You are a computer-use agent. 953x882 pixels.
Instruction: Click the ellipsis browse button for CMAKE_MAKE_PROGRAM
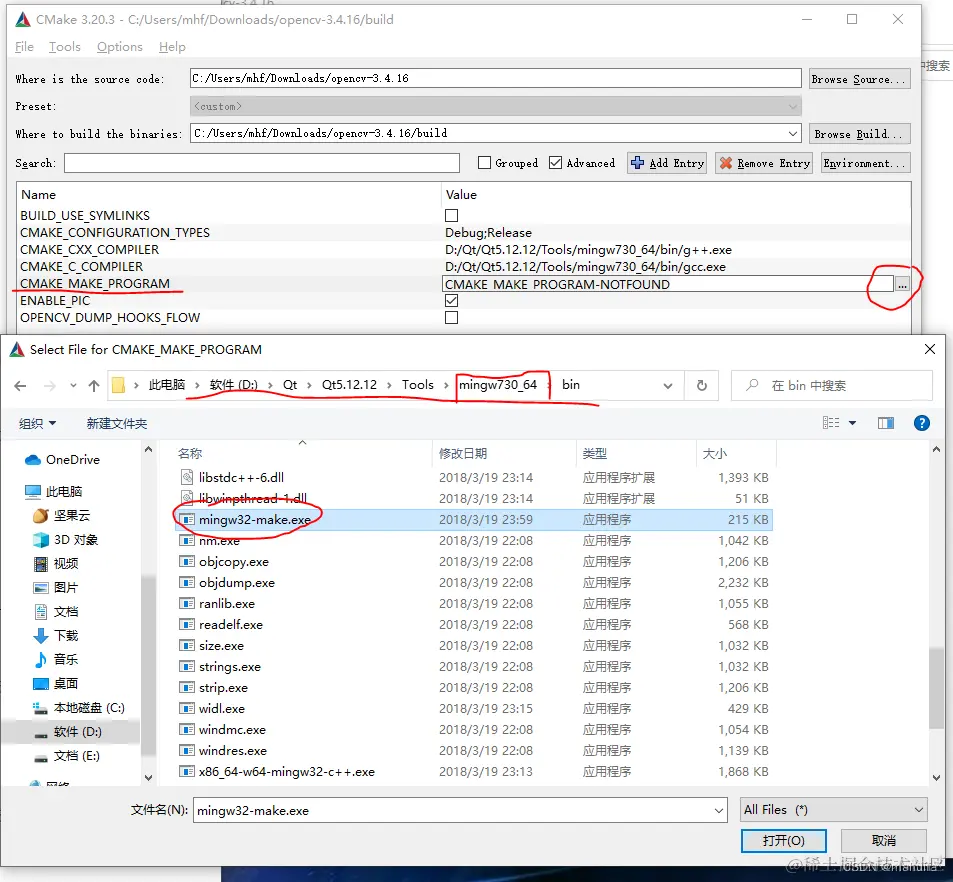click(902, 284)
